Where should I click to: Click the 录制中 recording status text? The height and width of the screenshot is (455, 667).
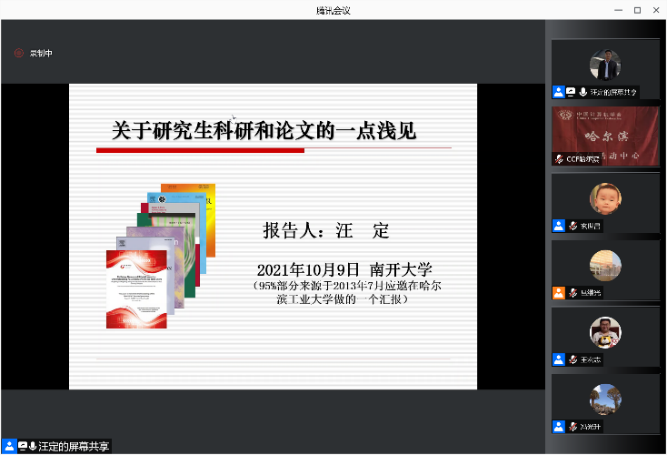coord(40,53)
